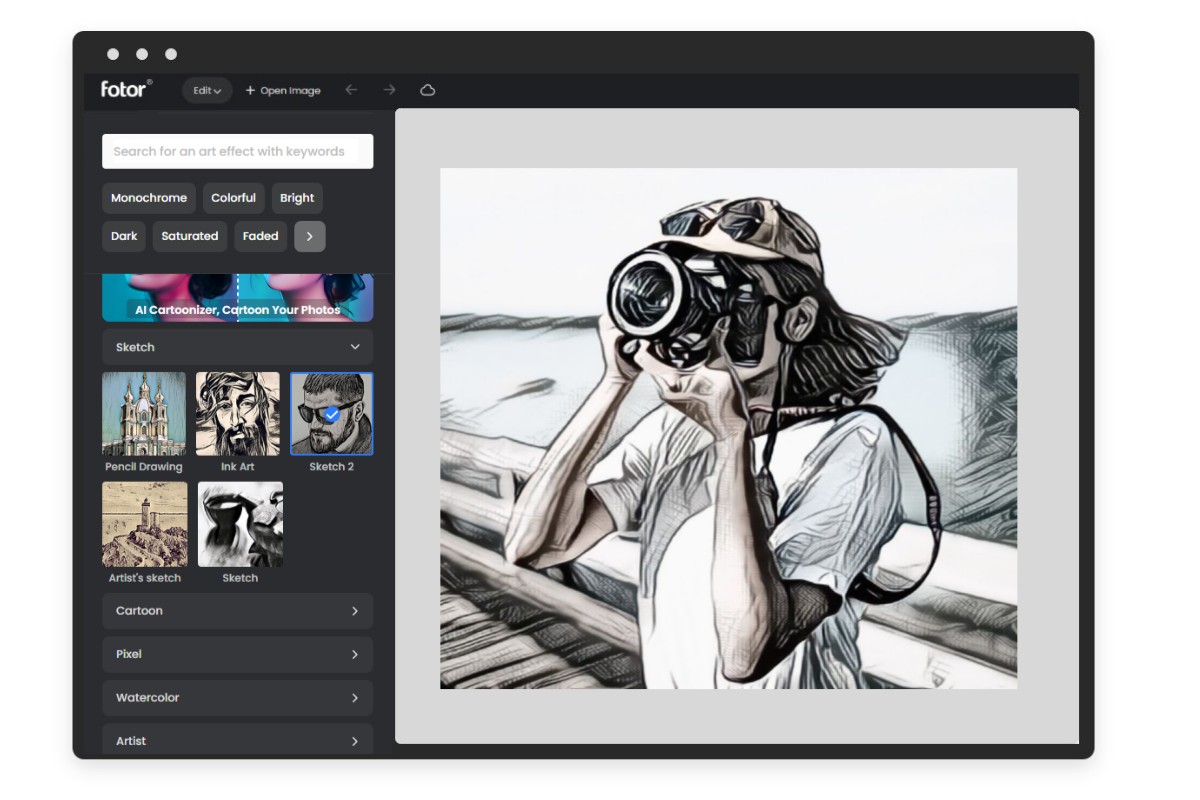Expand the Cartoon effects section

pos(237,611)
